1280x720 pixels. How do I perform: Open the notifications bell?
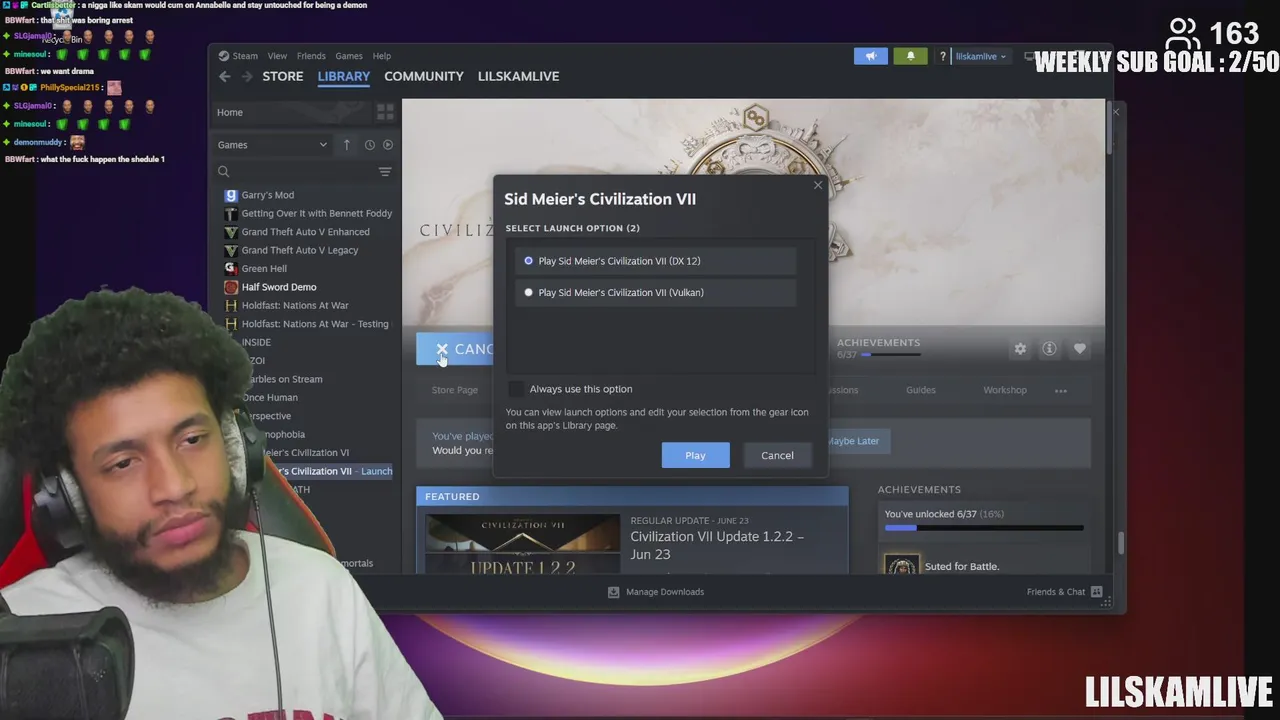click(x=910, y=56)
